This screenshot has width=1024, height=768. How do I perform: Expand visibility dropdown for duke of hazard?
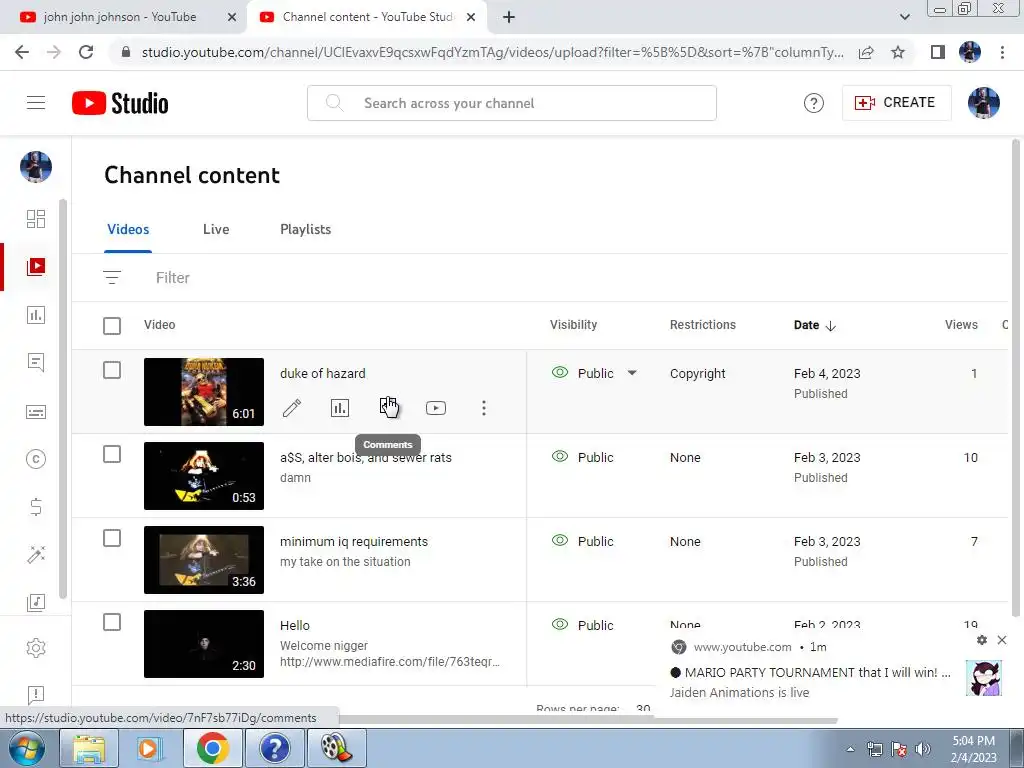(632, 374)
